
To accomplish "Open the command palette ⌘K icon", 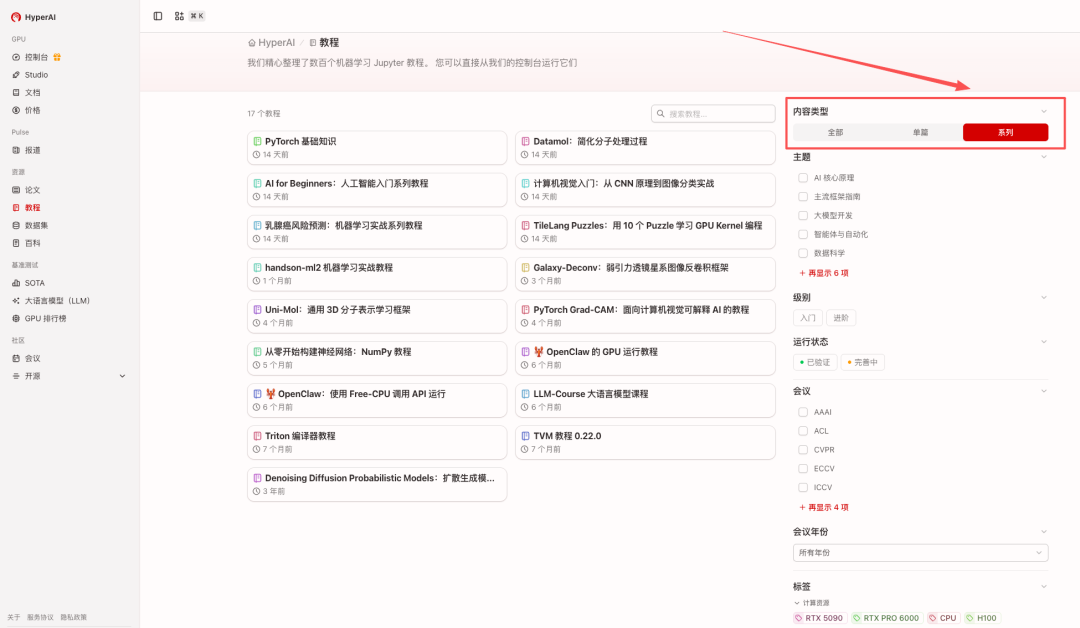I will point(179,16).
